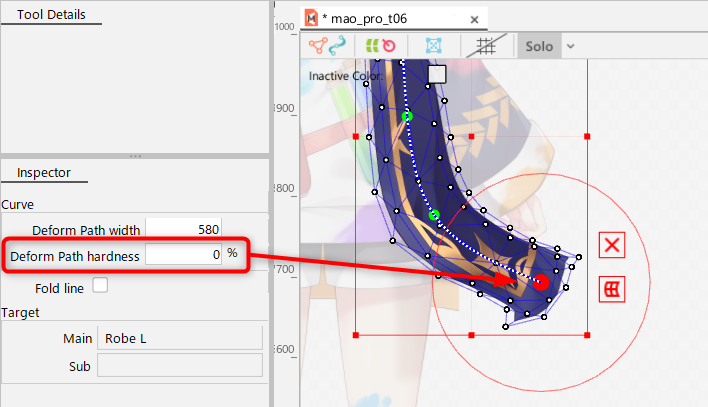
Task: Open the dropdown arrow next to Solo
Action: pyautogui.click(x=570, y=46)
